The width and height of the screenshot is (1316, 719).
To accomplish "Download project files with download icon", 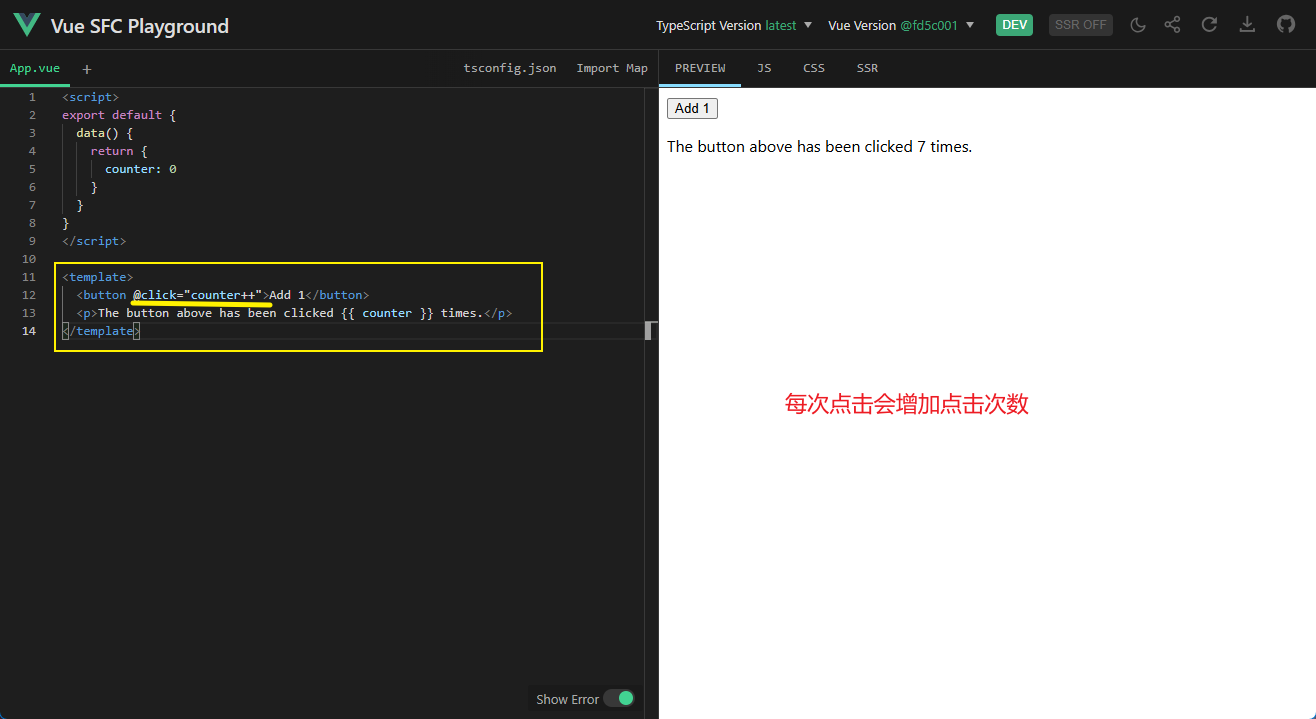I will click(1247, 25).
